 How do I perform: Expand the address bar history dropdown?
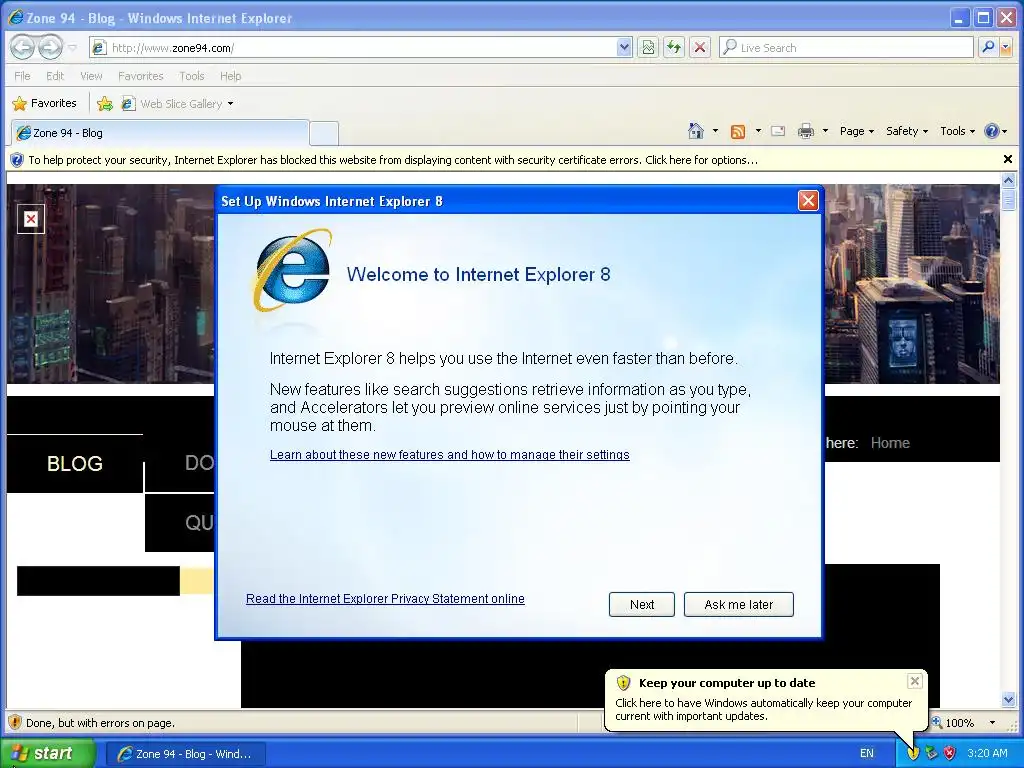point(624,48)
